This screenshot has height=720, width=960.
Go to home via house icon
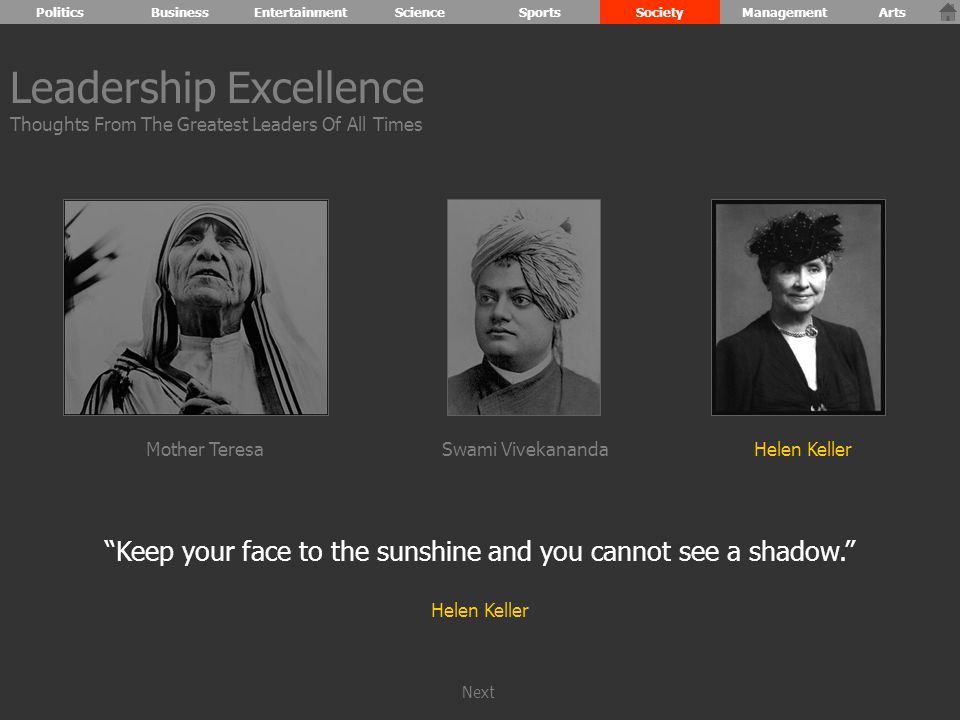point(947,12)
